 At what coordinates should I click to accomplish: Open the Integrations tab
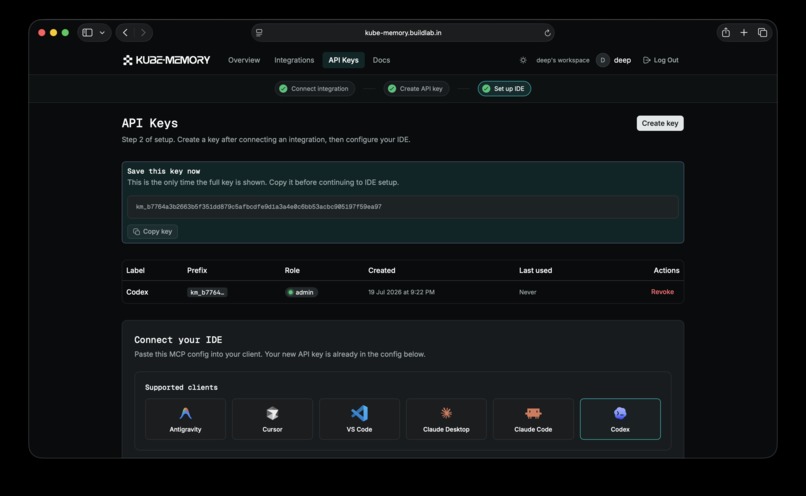pyautogui.click(x=294, y=60)
